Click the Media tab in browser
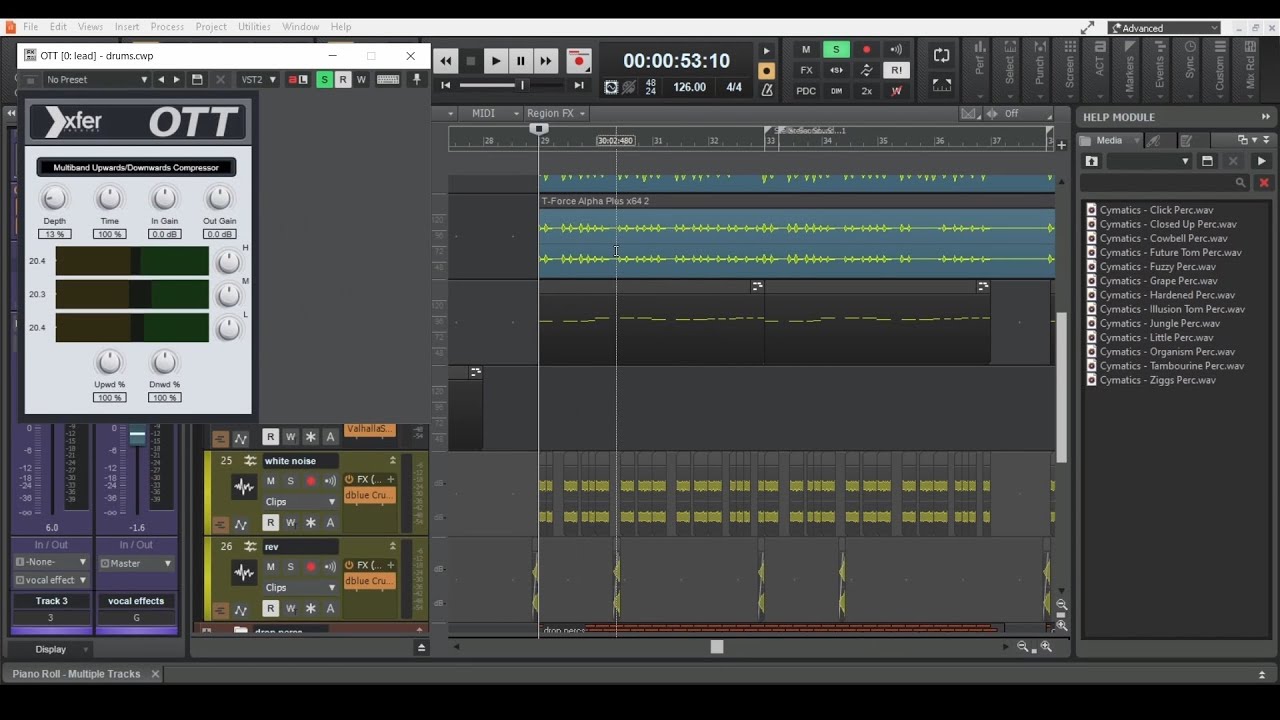The width and height of the screenshot is (1280, 720). (x=1109, y=140)
